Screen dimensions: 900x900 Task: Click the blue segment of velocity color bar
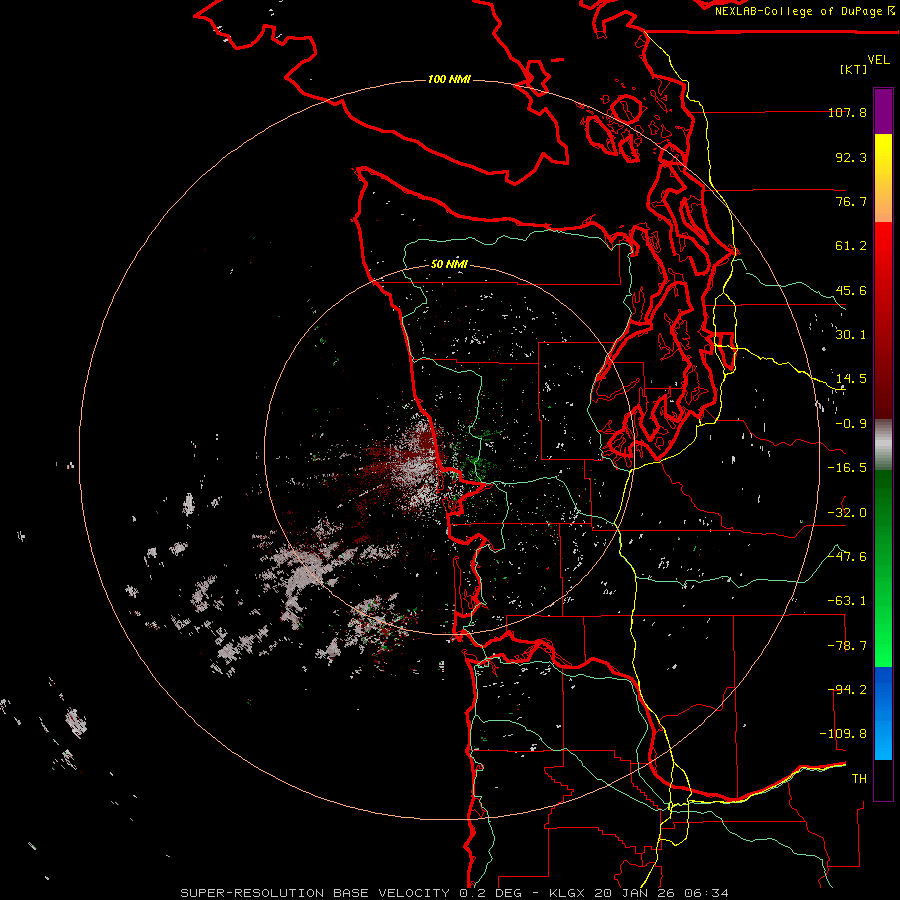[x=883, y=713]
